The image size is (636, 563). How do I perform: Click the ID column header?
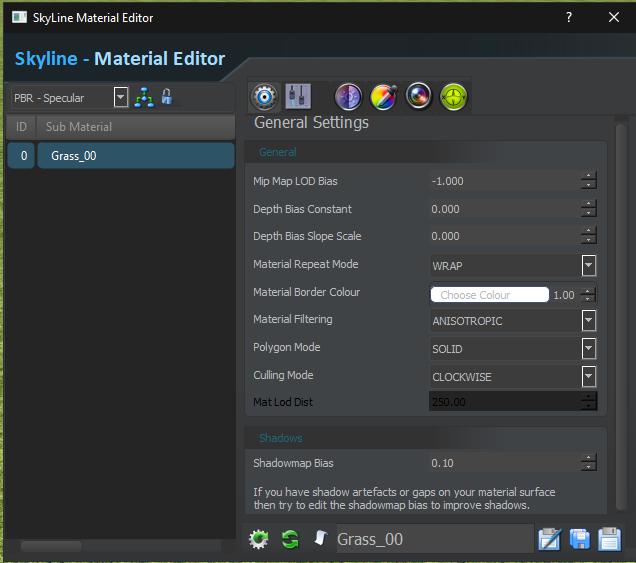tap(21, 127)
